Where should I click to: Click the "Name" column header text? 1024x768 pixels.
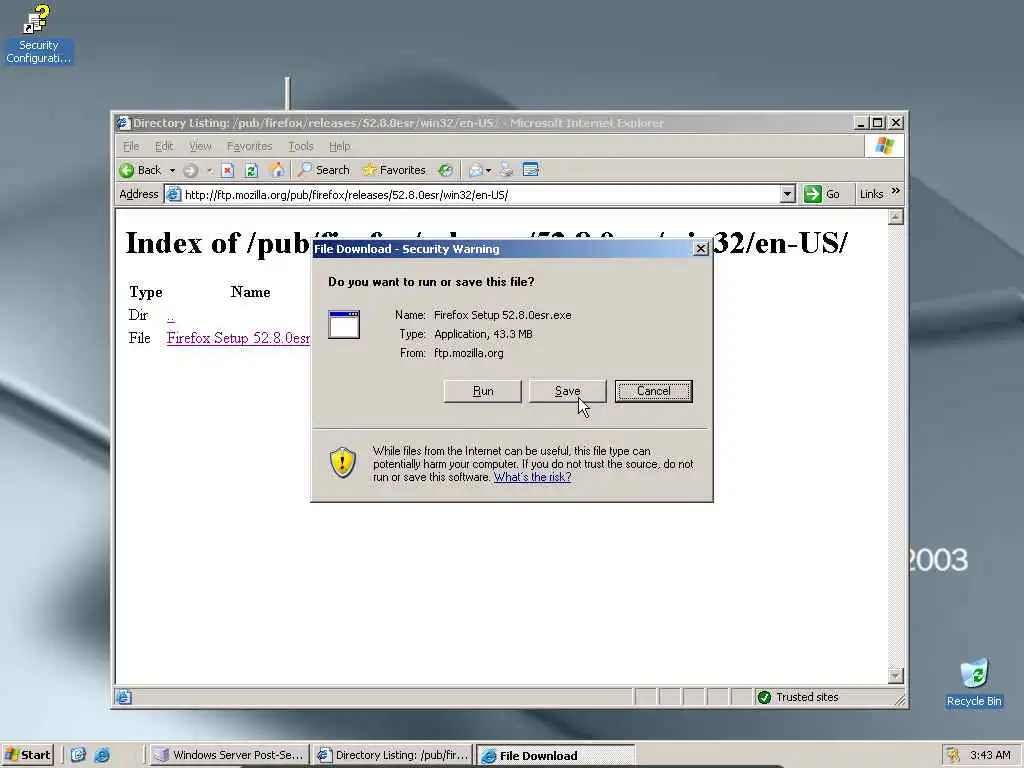tap(250, 292)
